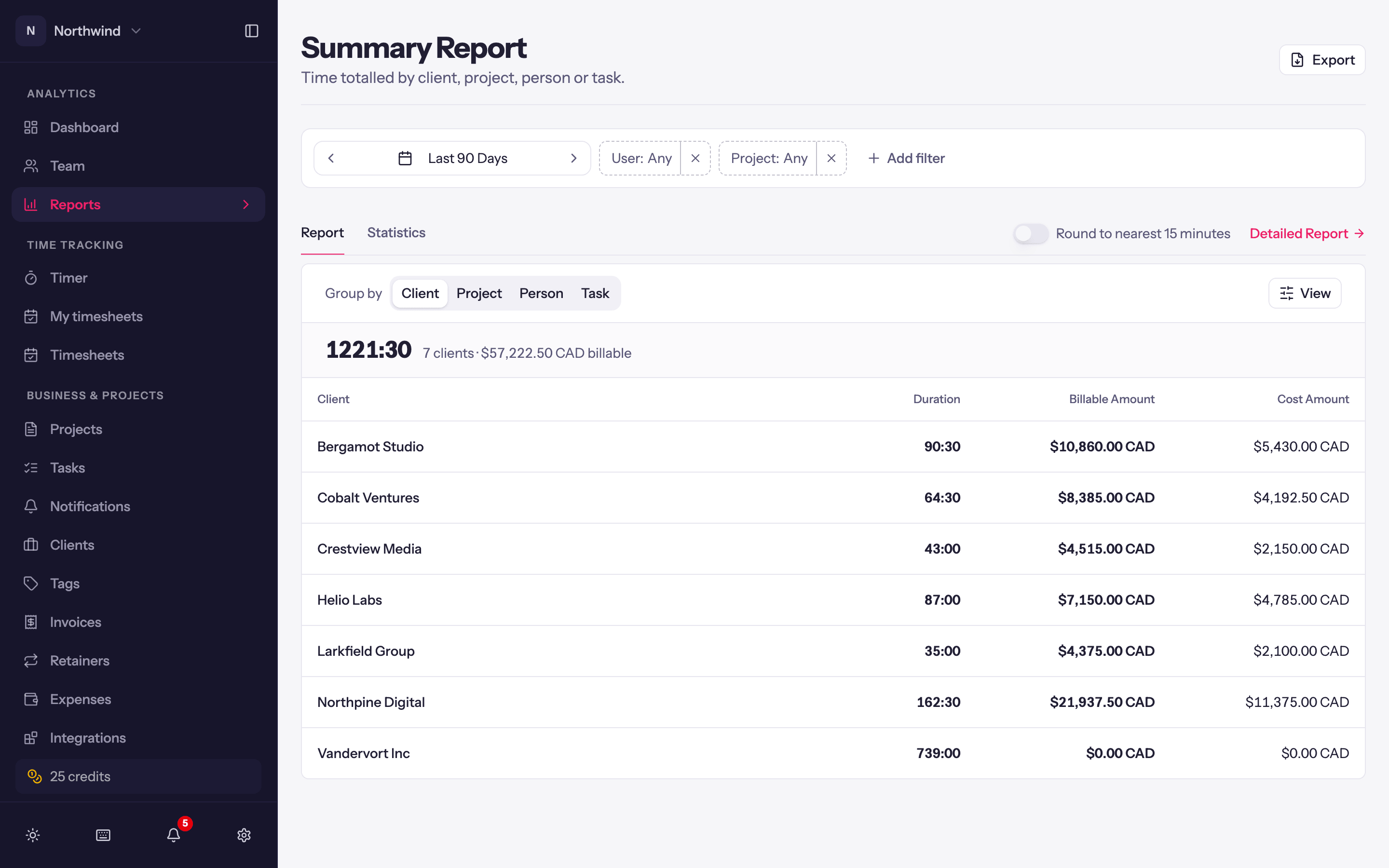Open Dashboard from the sidebar
Viewport: 1389px width, 868px height.
(138, 127)
